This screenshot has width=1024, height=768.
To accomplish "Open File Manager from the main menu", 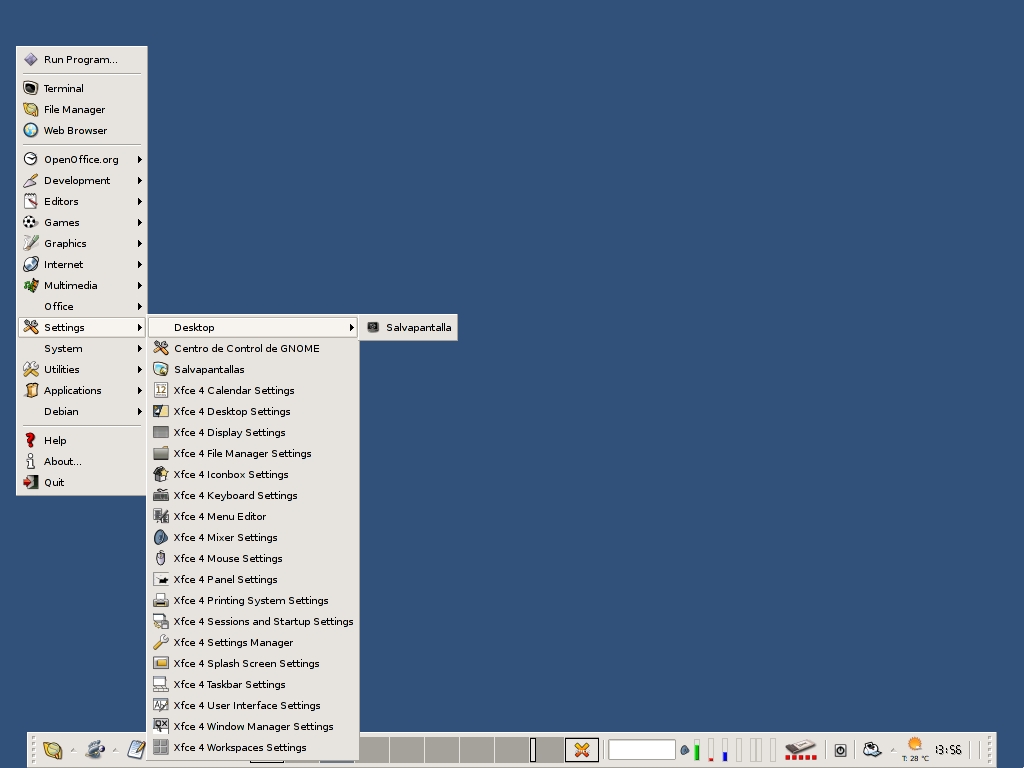I will (82, 109).
